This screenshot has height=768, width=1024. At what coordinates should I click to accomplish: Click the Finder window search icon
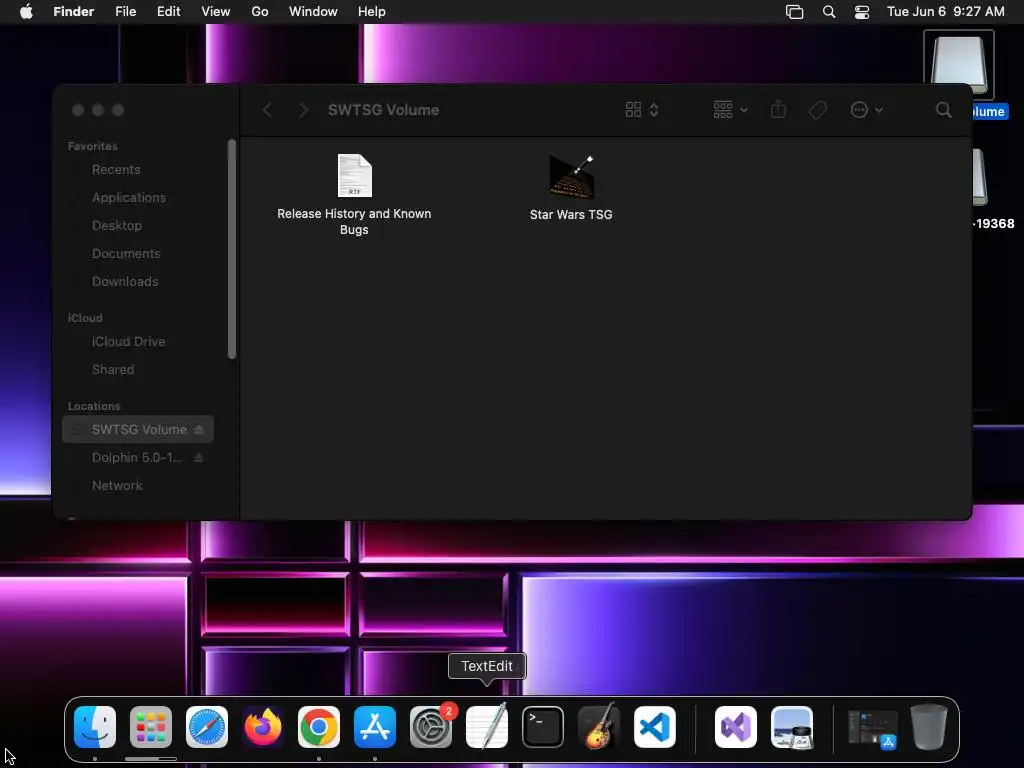click(x=944, y=110)
